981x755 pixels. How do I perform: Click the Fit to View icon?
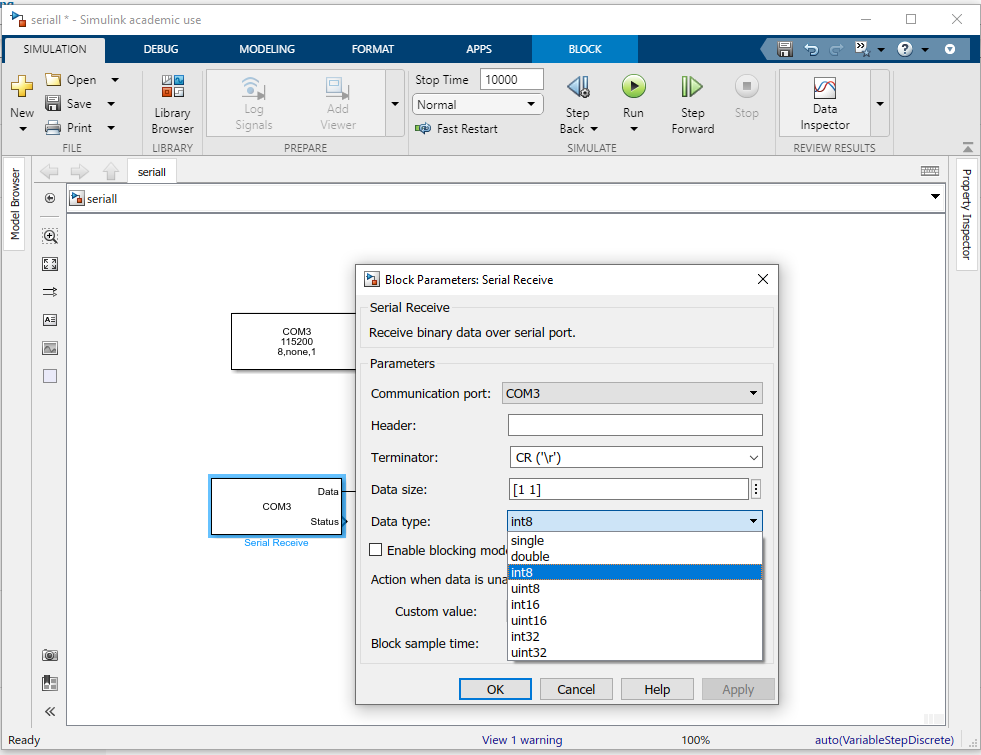[x=50, y=264]
